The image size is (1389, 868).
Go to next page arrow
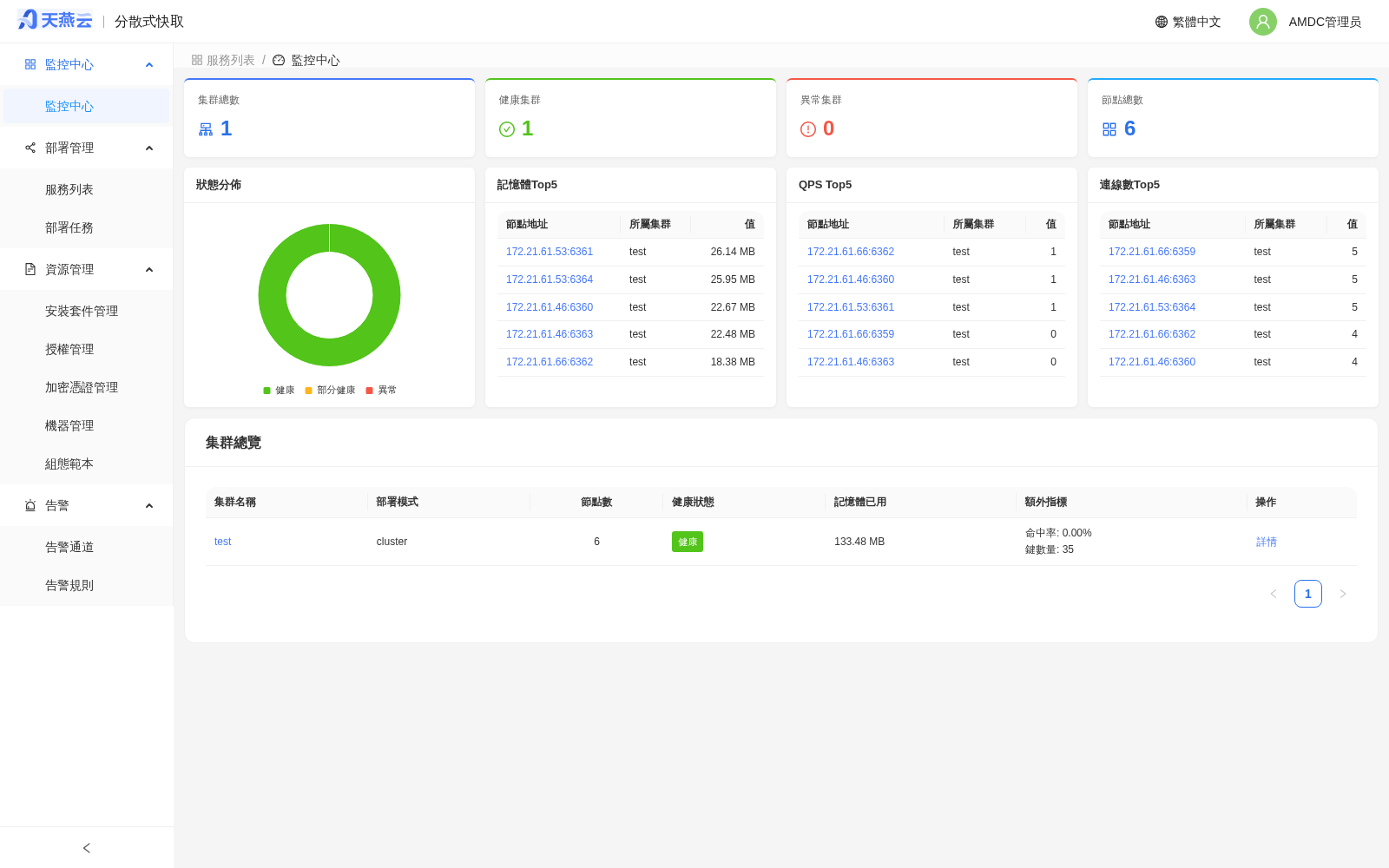(x=1343, y=594)
